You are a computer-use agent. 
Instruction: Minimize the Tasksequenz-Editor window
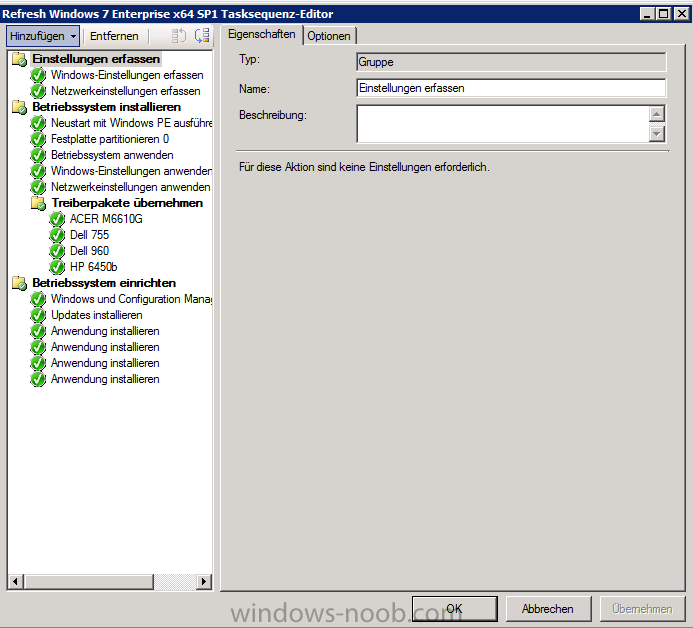click(x=647, y=14)
